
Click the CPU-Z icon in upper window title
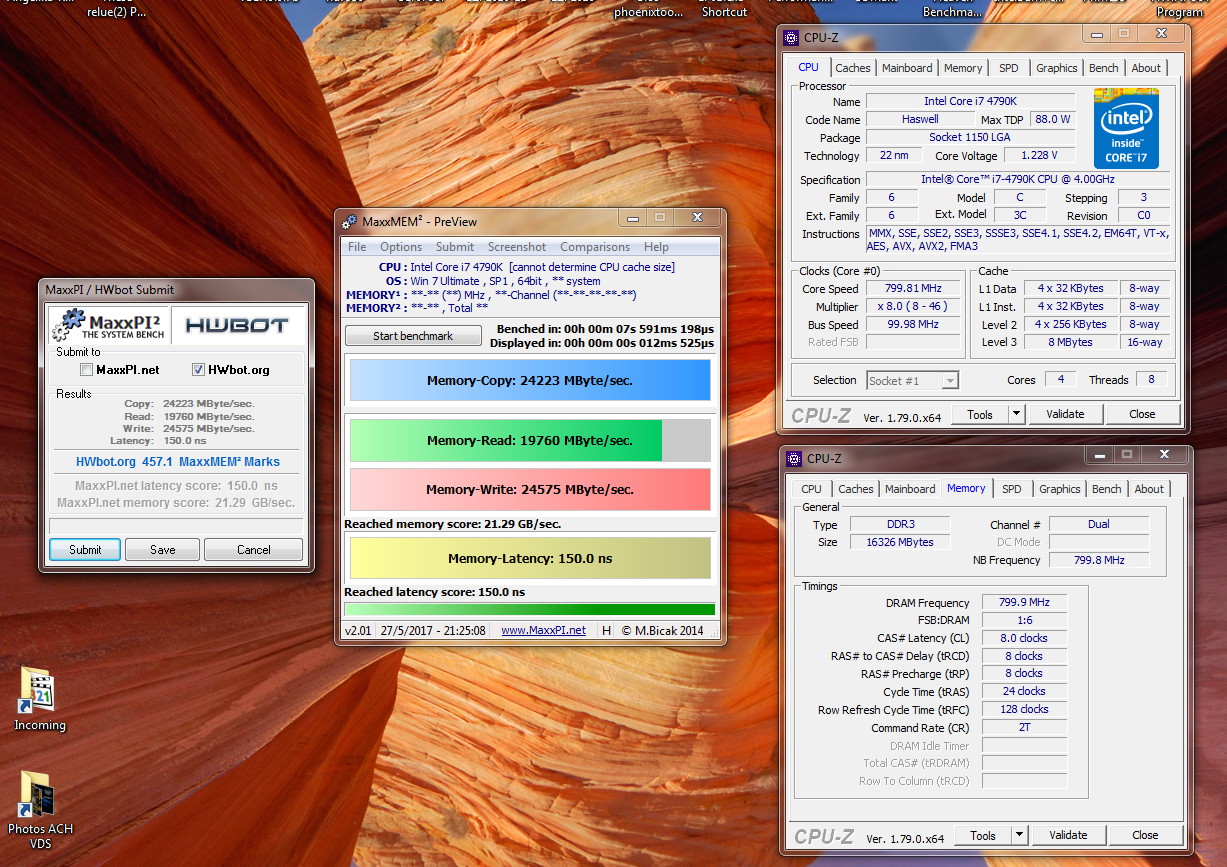pos(793,38)
